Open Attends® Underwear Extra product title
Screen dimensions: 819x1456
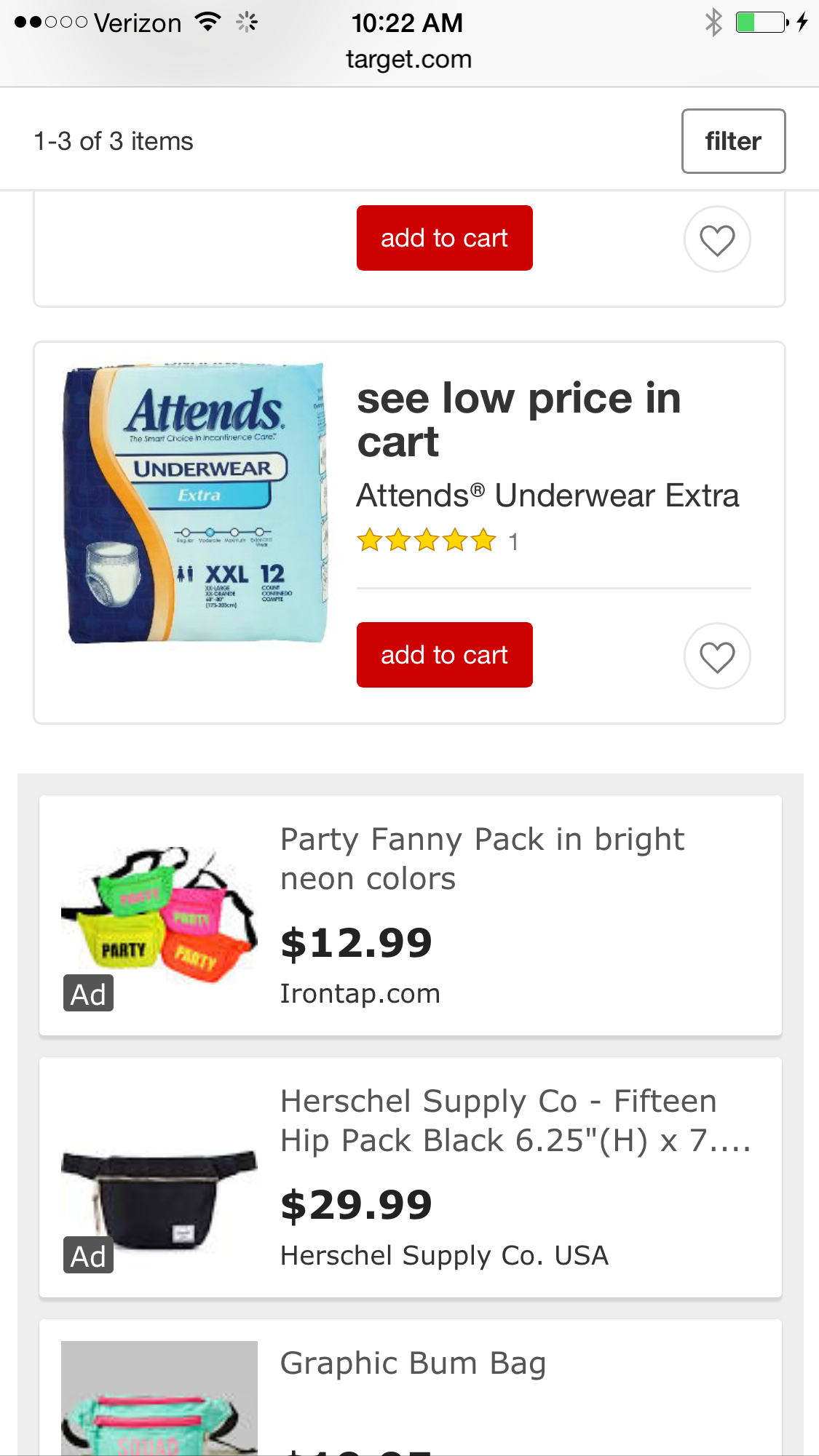pyautogui.click(x=547, y=496)
